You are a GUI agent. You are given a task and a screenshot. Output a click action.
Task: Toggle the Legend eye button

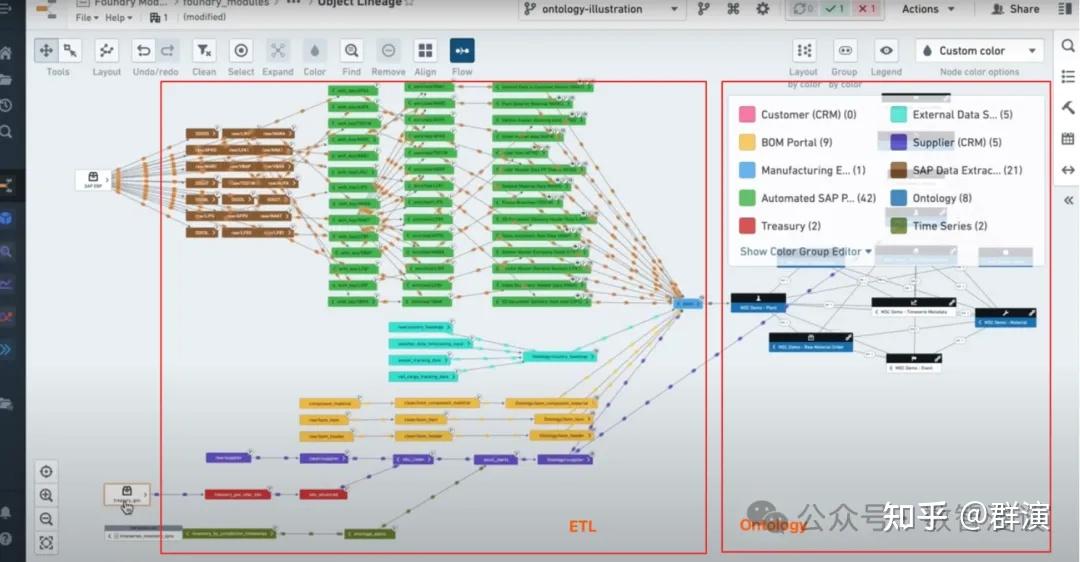coord(886,50)
